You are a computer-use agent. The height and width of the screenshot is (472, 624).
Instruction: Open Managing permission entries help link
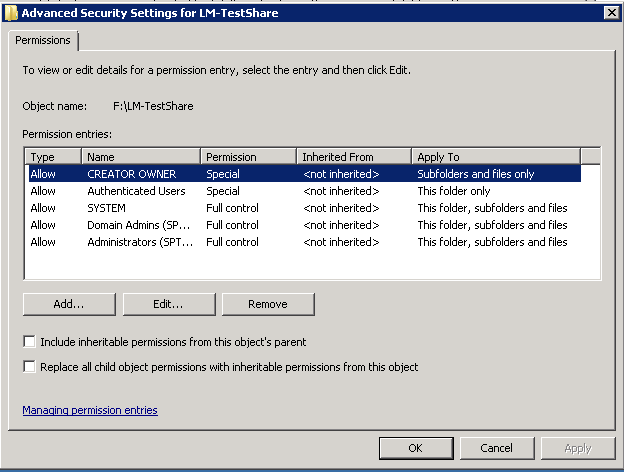(90, 410)
